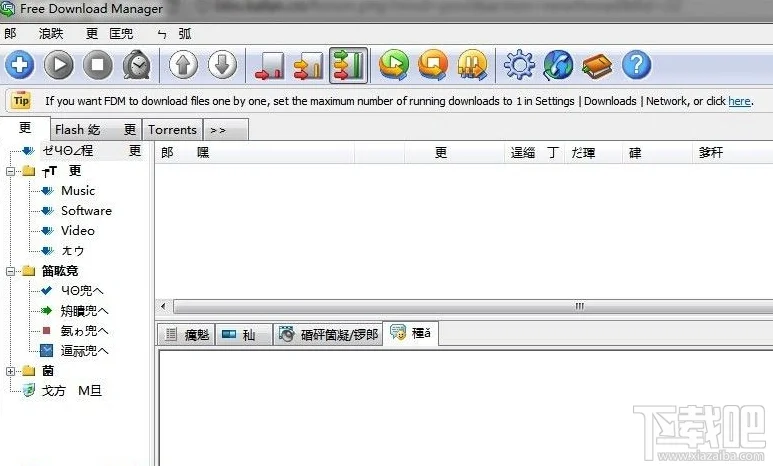Open the first menu in the menu bar
773x466 pixels.
pos(10,34)
